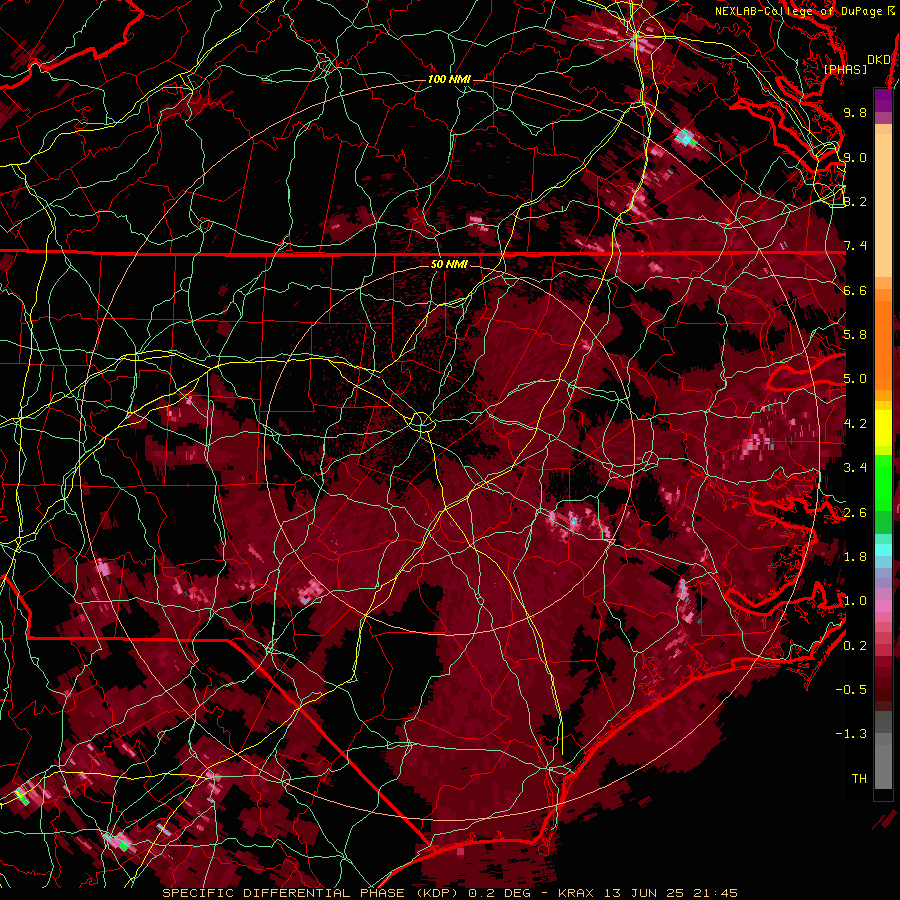The image size is (900, 900).
Task: Select the -0.5 scale value
Action: (x=851, y=689)
